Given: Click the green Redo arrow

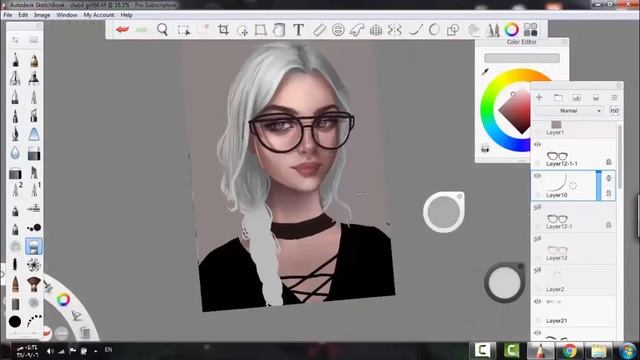Looking at the screenshot, I should 141,29.
